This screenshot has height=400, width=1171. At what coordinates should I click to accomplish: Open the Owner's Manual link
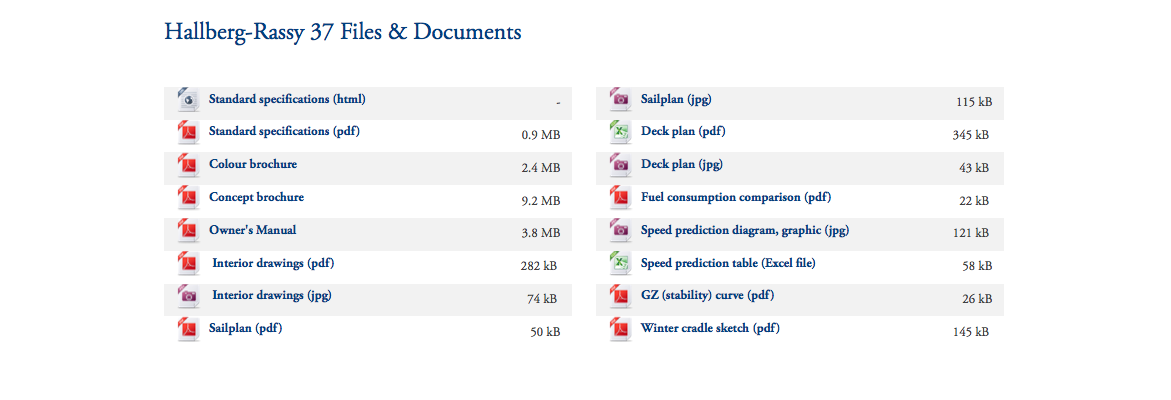click(x=254, y=230)
